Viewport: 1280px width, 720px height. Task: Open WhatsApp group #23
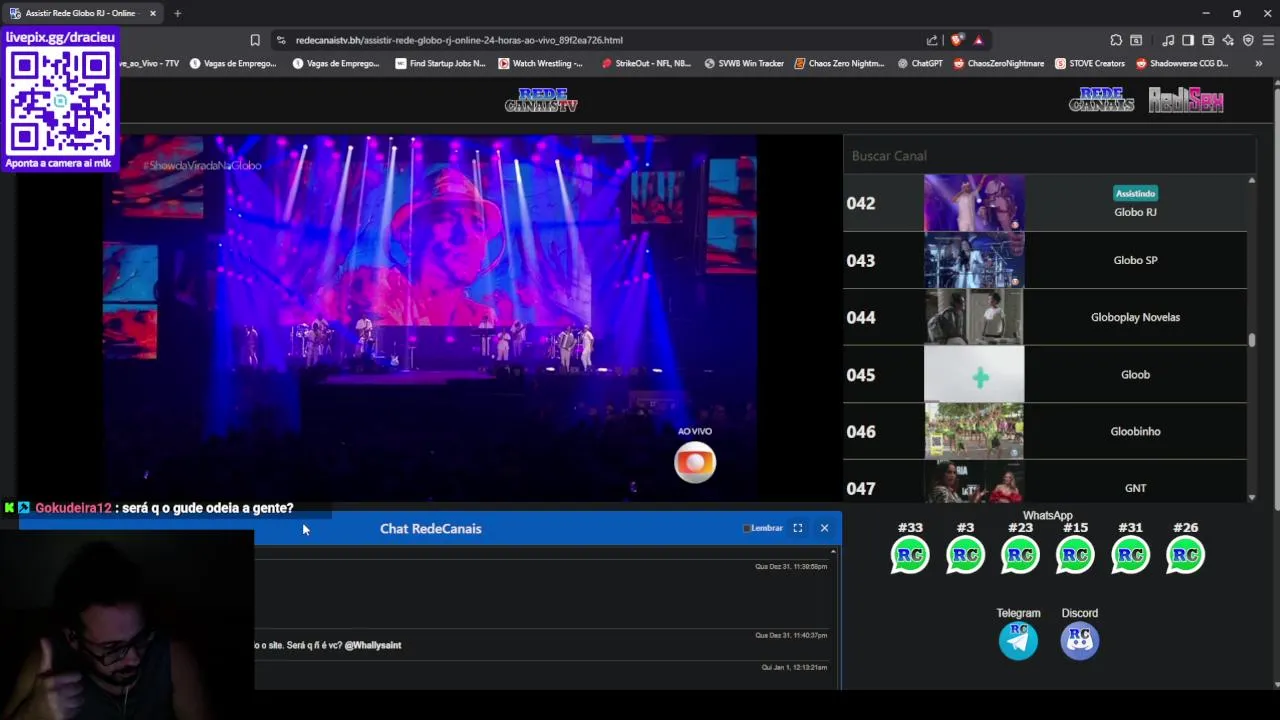pos(1020,555)
